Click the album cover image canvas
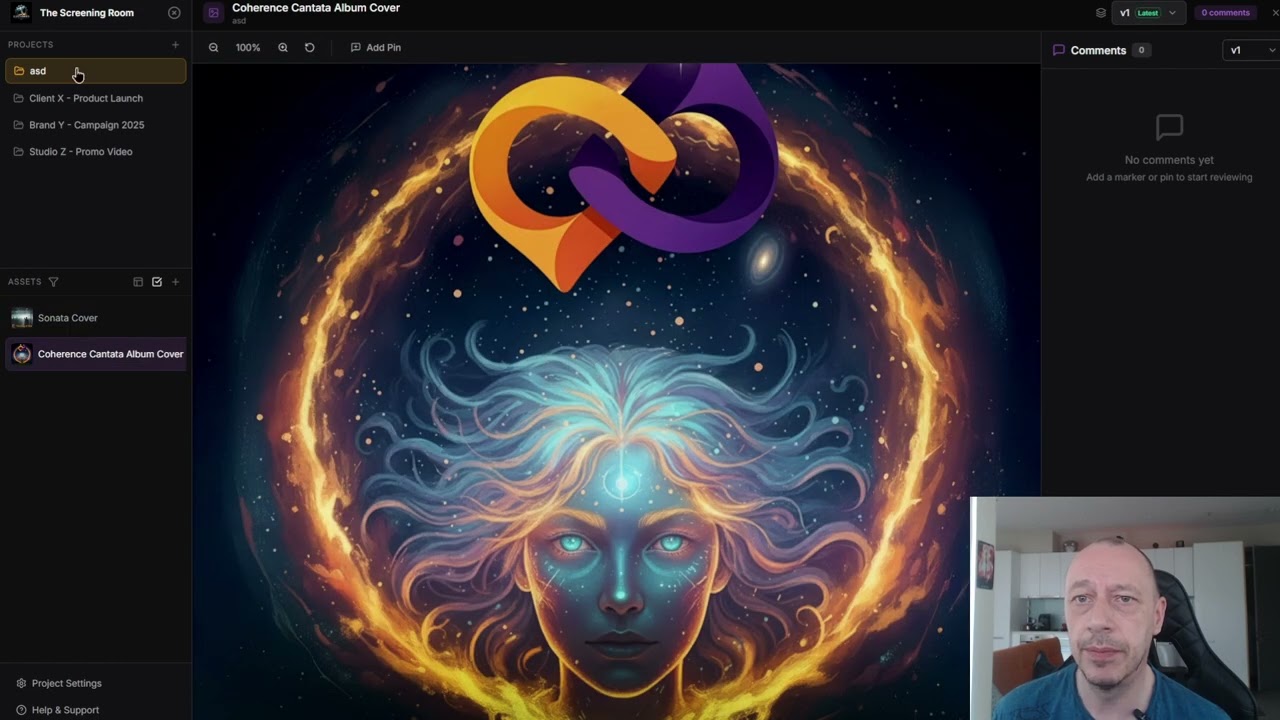Screen dimensions: 1280x720 616,392
